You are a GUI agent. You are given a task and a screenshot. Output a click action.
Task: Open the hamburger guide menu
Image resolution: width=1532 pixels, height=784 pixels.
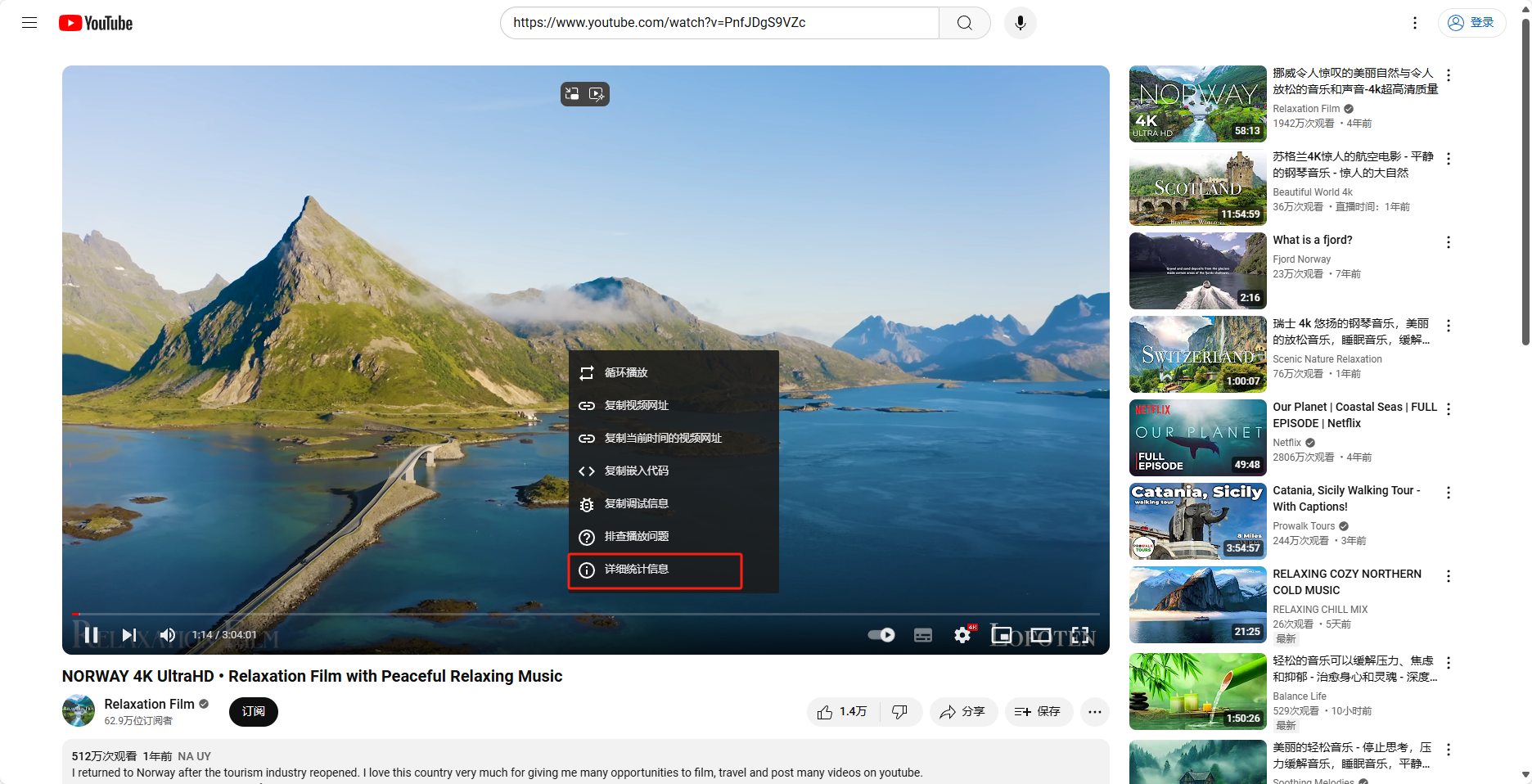coord(29,23)
